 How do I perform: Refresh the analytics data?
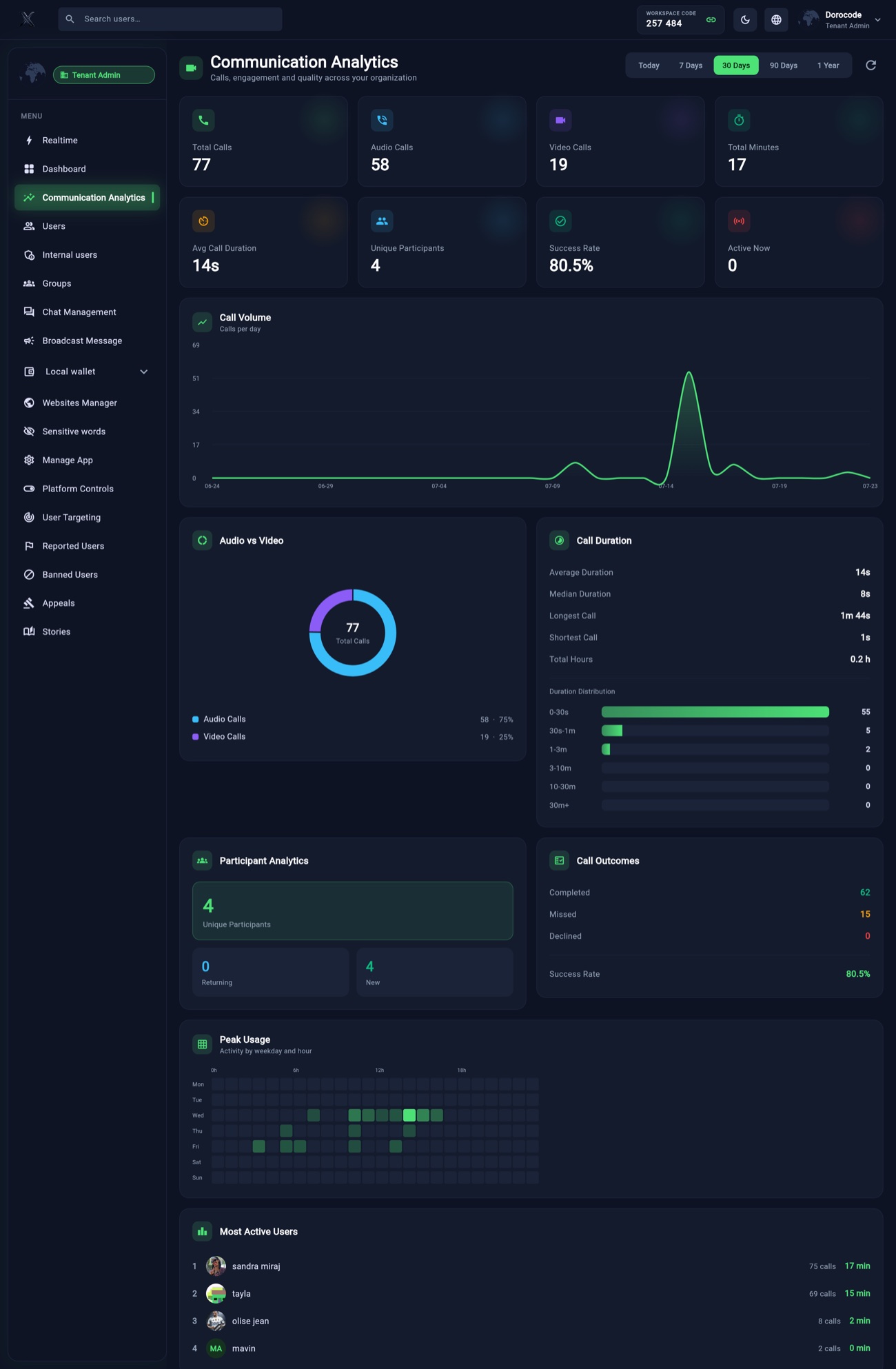[x=870, y=65]
